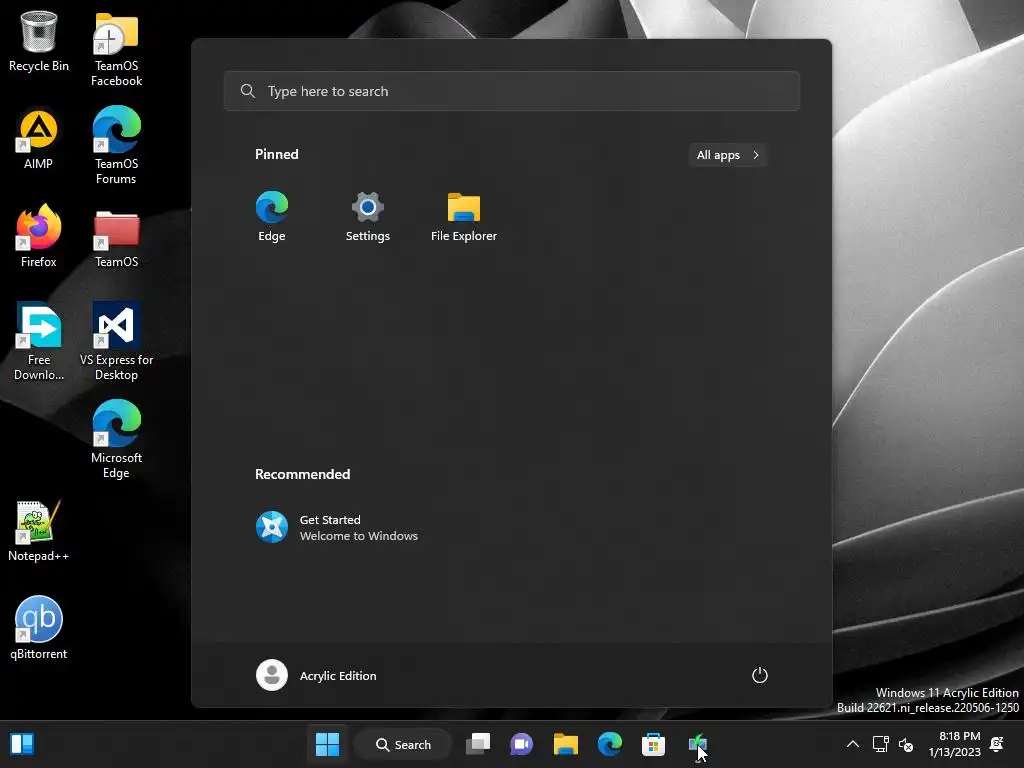Select the TeamOS Facebook desktop shortcut
1024x768 pixels.
[x=116, y=50]
